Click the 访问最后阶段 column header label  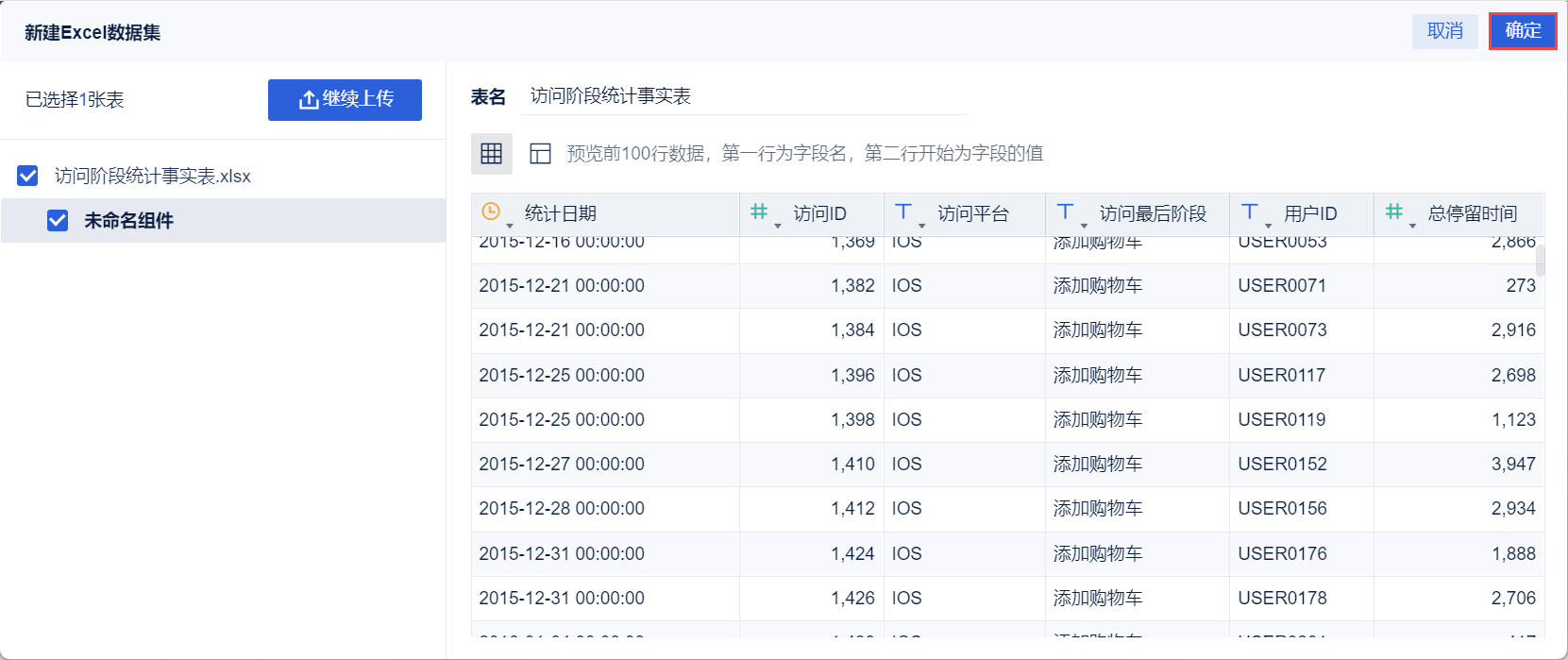point(1153,213)
